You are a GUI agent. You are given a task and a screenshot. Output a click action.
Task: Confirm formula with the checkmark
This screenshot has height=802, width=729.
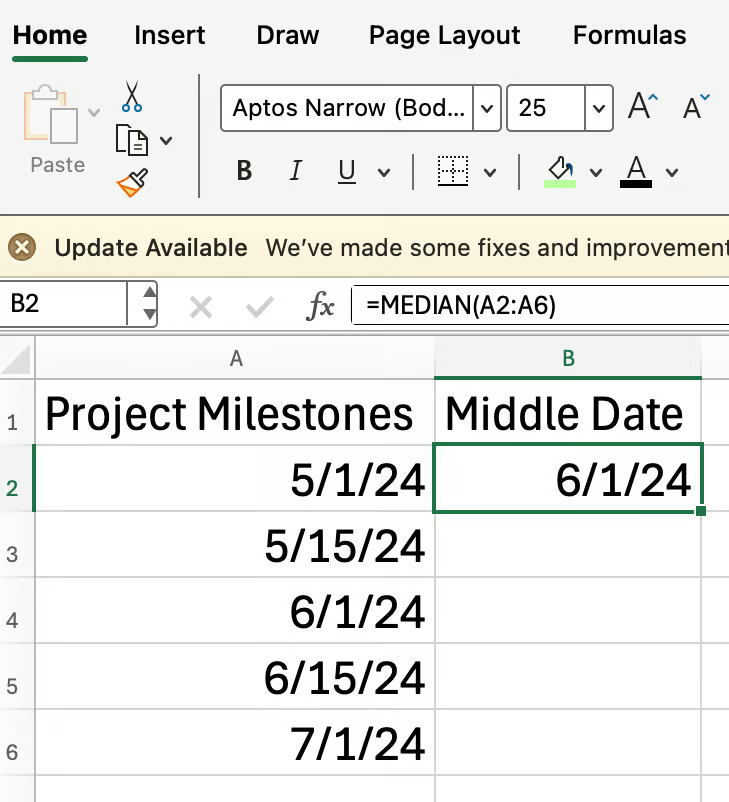coord(258,305)
